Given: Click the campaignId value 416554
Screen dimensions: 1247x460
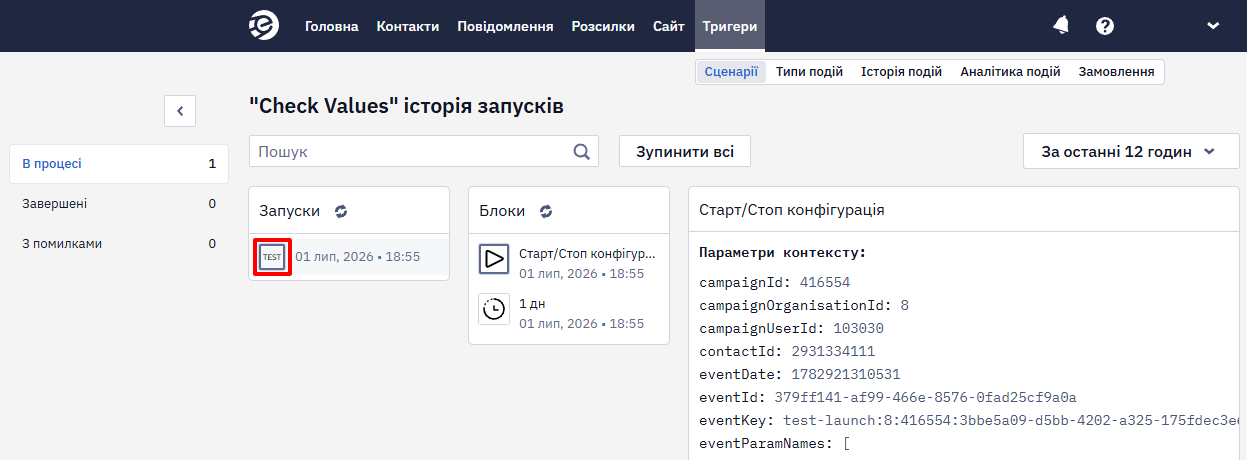Looking at the screenshot, I should (825, 282).
